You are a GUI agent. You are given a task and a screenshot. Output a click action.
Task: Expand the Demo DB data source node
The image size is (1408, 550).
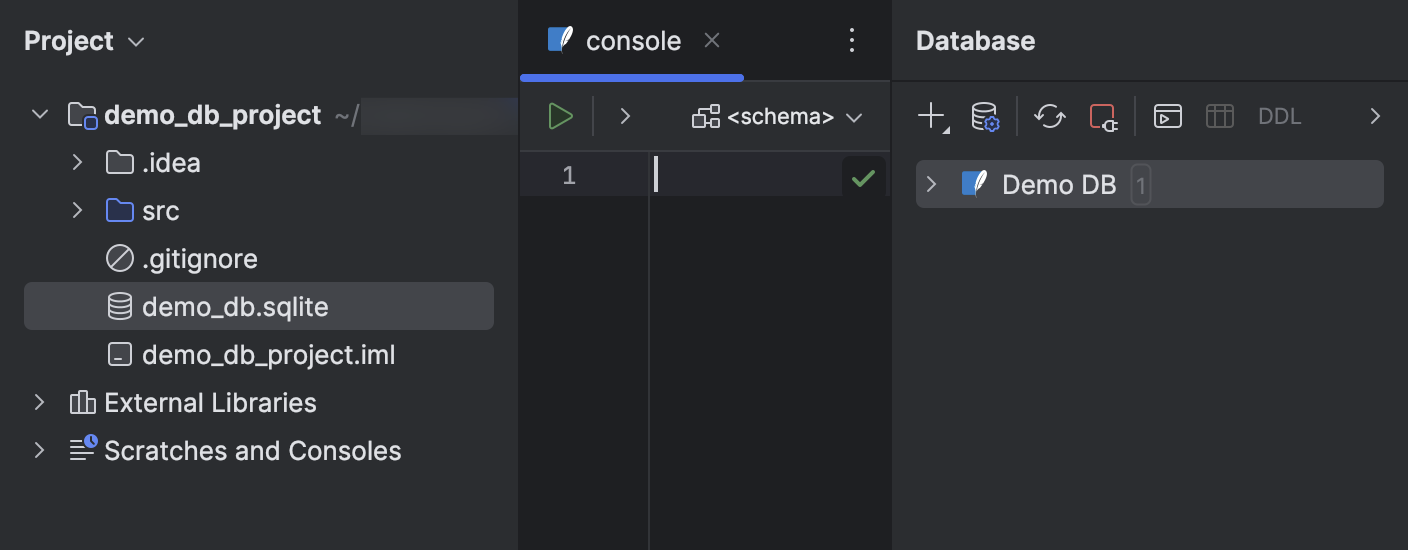tap(932, 184)
